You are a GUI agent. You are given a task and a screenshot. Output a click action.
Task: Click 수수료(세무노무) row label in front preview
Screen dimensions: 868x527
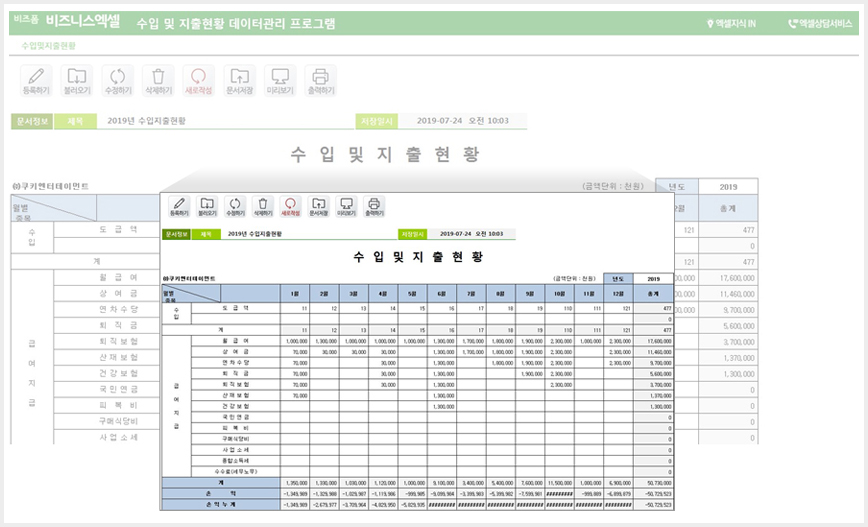tap(236, 472)
